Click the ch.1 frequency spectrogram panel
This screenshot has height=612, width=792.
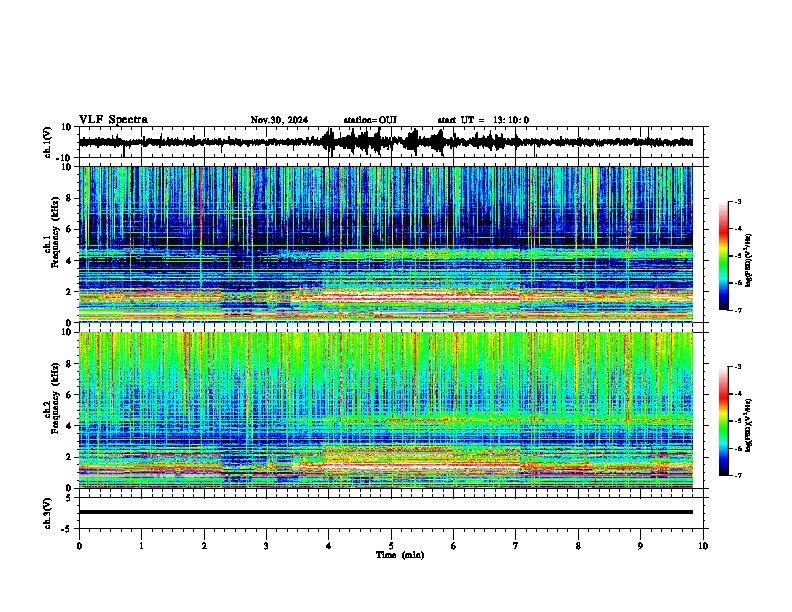pyautogui.click(x=386, y=244)
